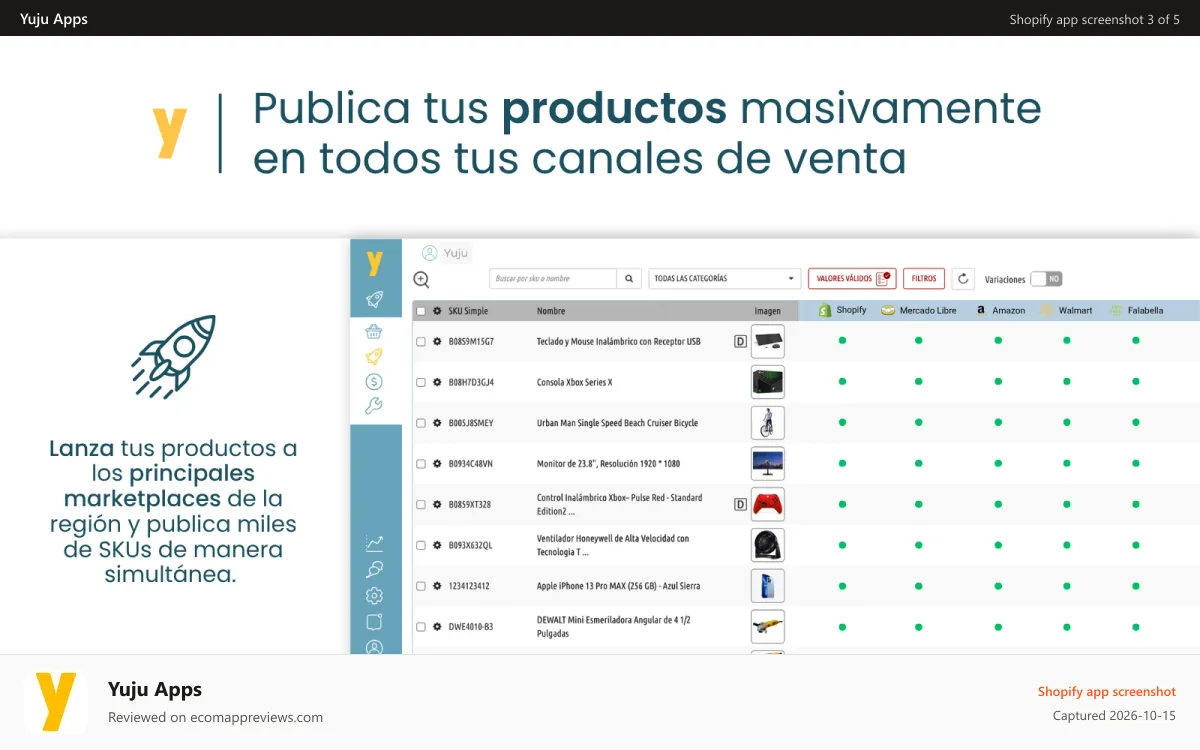The width and height of the screenshot is (1200, 750).
Task: Click the Mercado Libre column header
Action: [x=919, y=310]
